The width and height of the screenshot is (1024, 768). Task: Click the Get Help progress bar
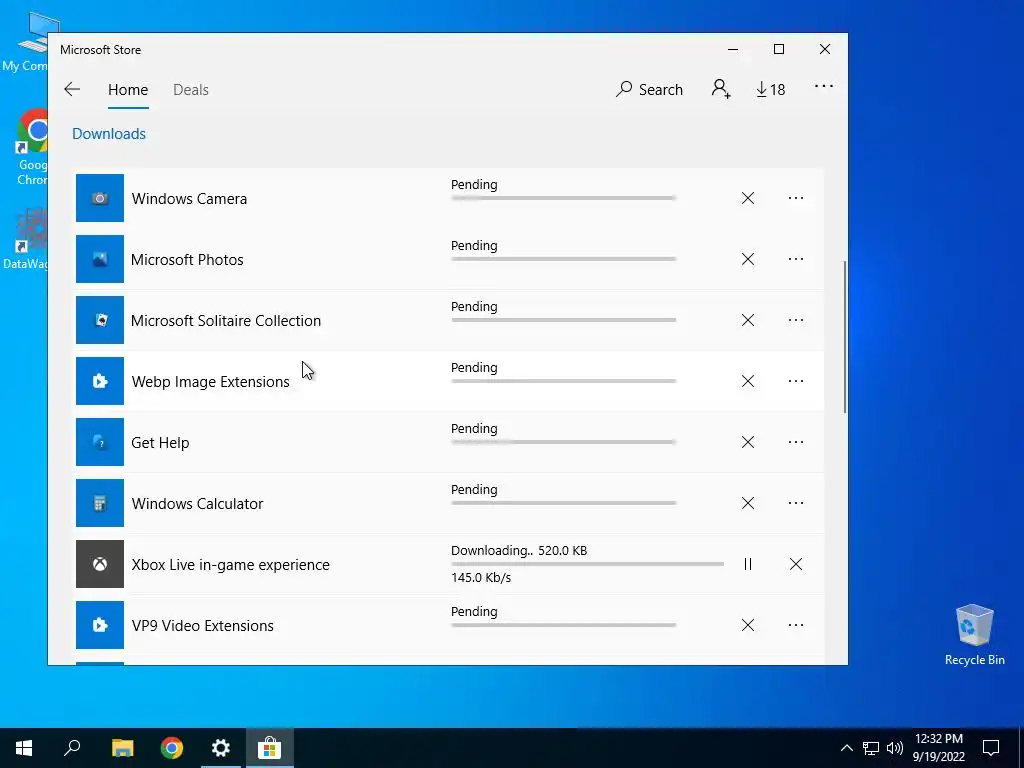564,442
